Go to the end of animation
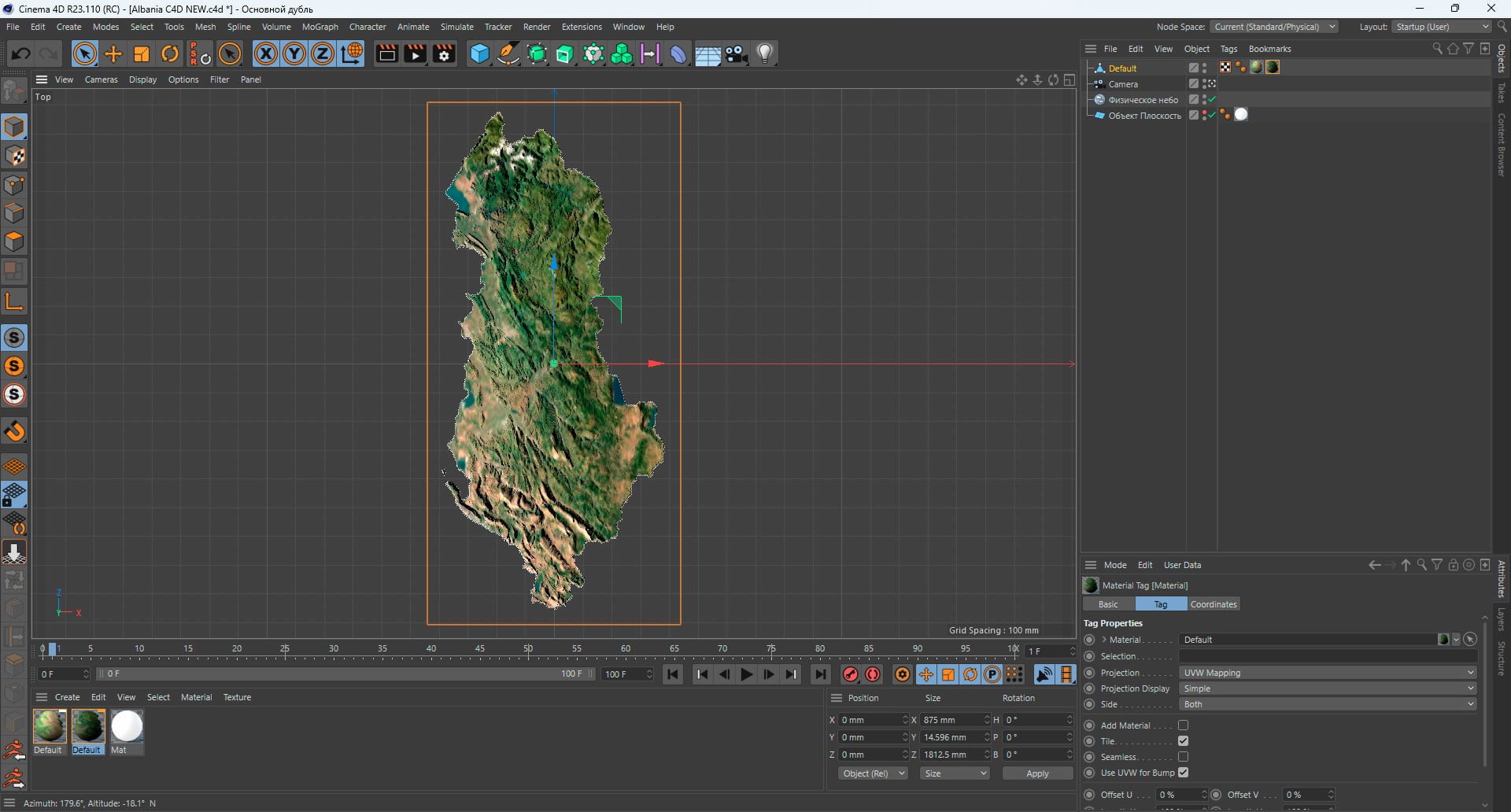This screenshot has width=1511, height=812. point(820,674)
